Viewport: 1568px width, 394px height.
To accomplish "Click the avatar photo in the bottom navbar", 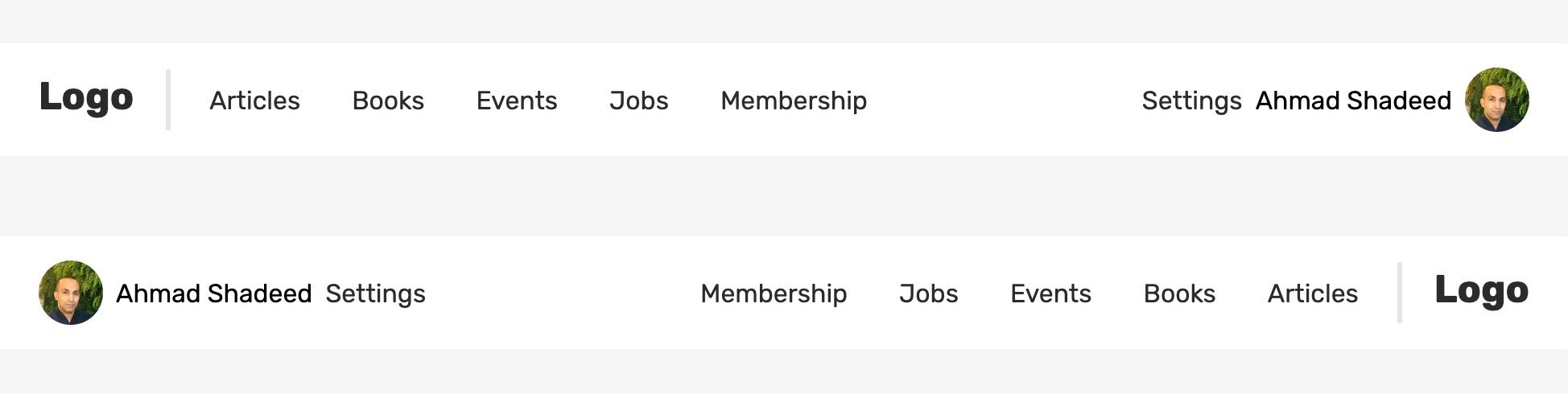I will 71,293.
